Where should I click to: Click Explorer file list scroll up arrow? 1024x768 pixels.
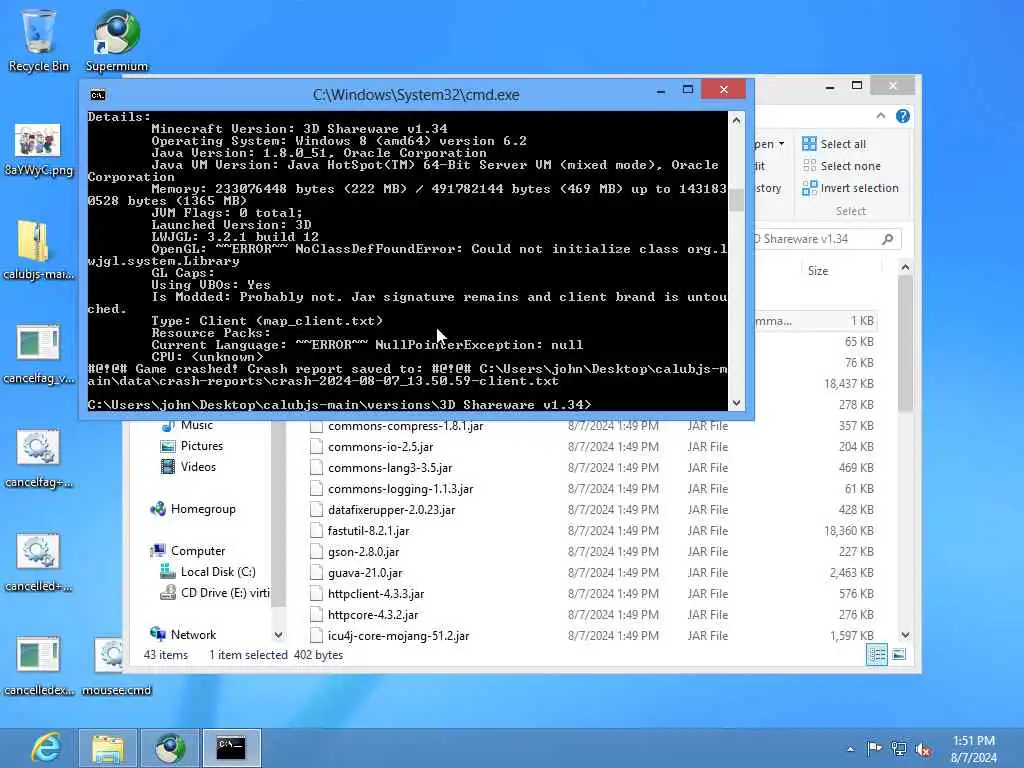click(x=905, y=267)
